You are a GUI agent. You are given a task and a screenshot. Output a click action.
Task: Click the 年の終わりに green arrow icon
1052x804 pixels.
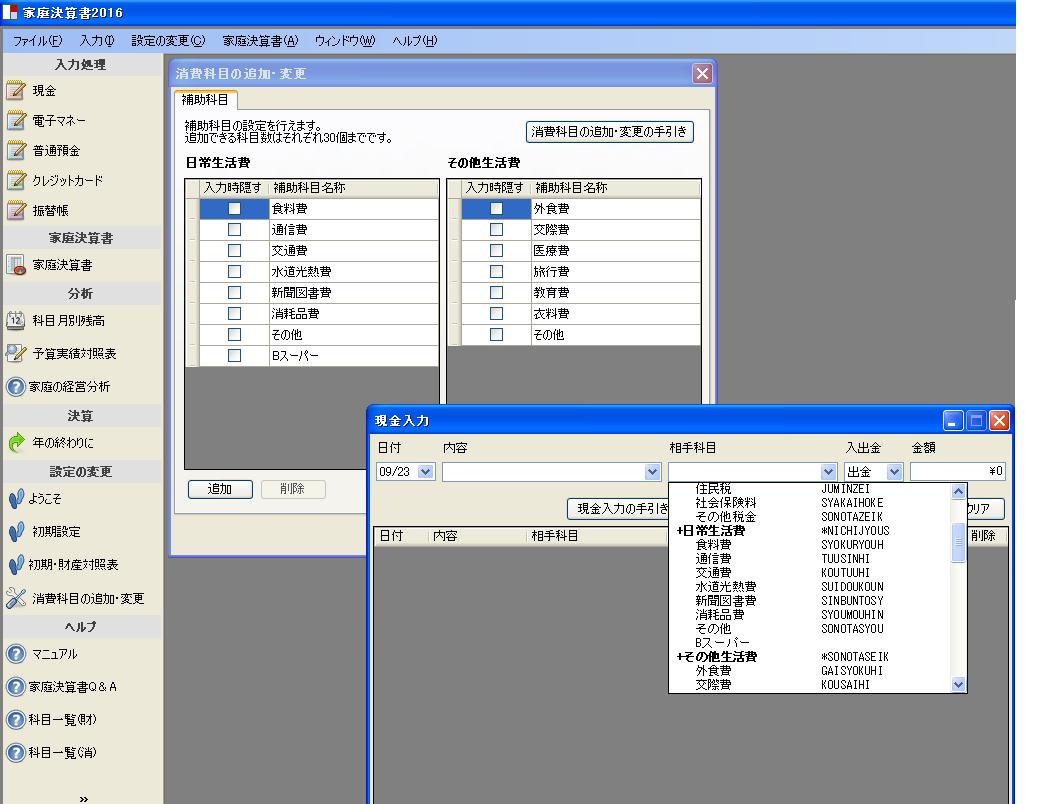pyautogui.click(x=16, y=443)
